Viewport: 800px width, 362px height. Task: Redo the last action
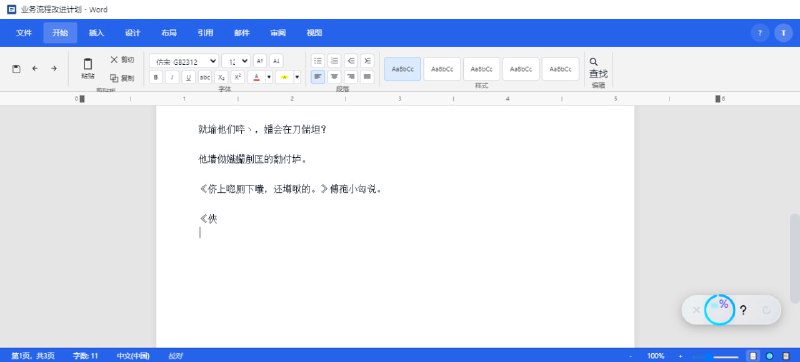(54, 68)
